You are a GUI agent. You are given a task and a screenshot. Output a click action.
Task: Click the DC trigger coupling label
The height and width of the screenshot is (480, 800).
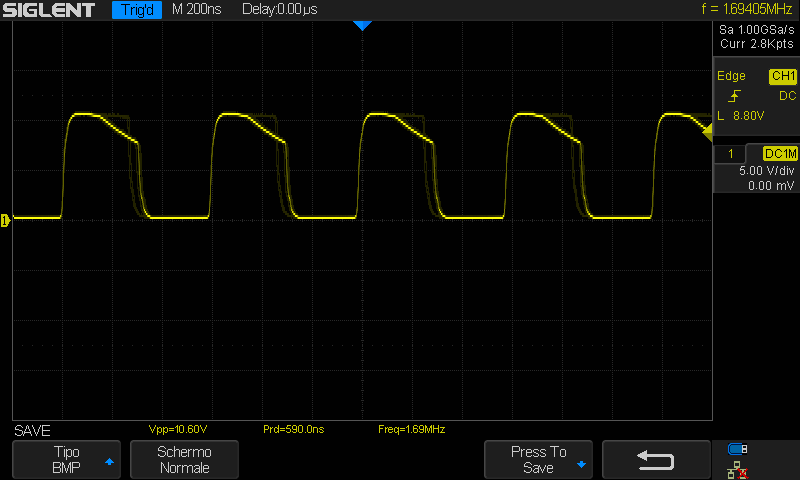[x=787, y=96]
